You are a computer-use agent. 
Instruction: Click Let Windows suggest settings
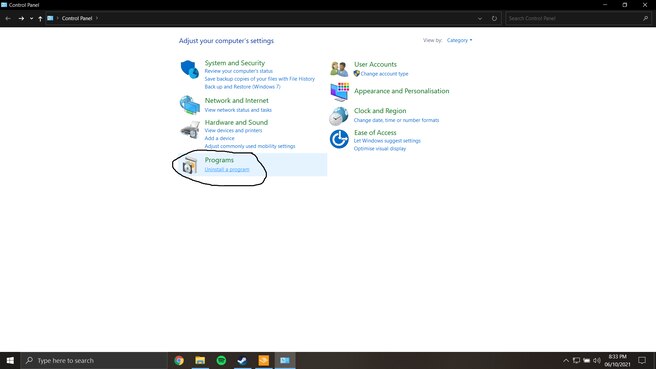[x=387, y=141]
